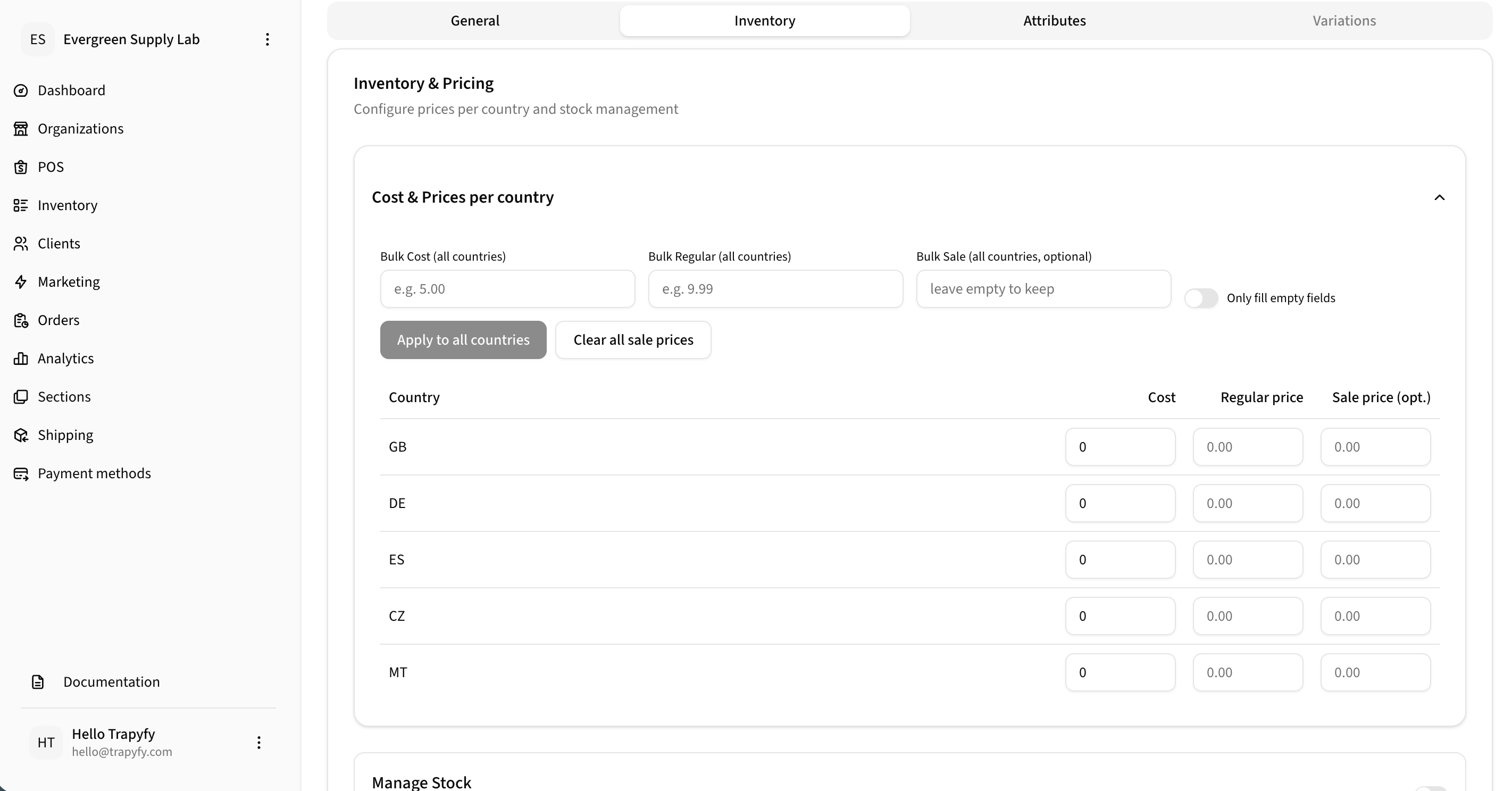Screen dimensions: 1512x791
Task: Open the Clients people icon
Action: [x=21, y=243]
